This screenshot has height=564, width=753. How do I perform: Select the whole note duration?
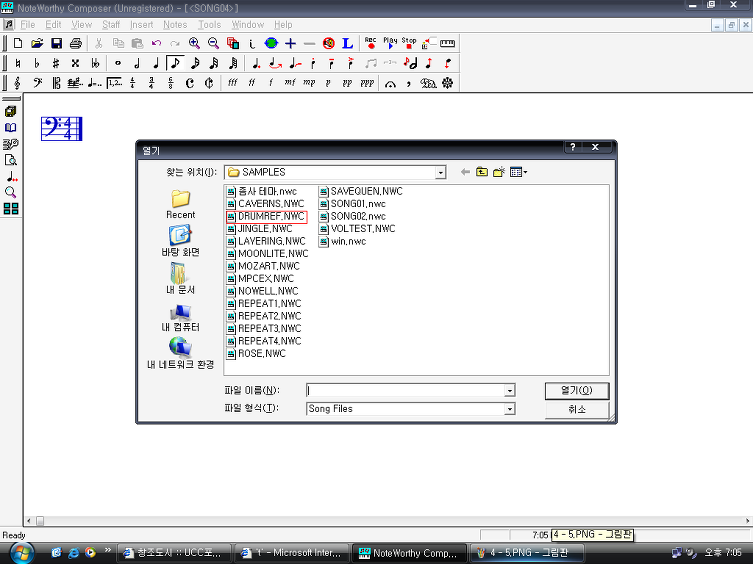[118, 63]
